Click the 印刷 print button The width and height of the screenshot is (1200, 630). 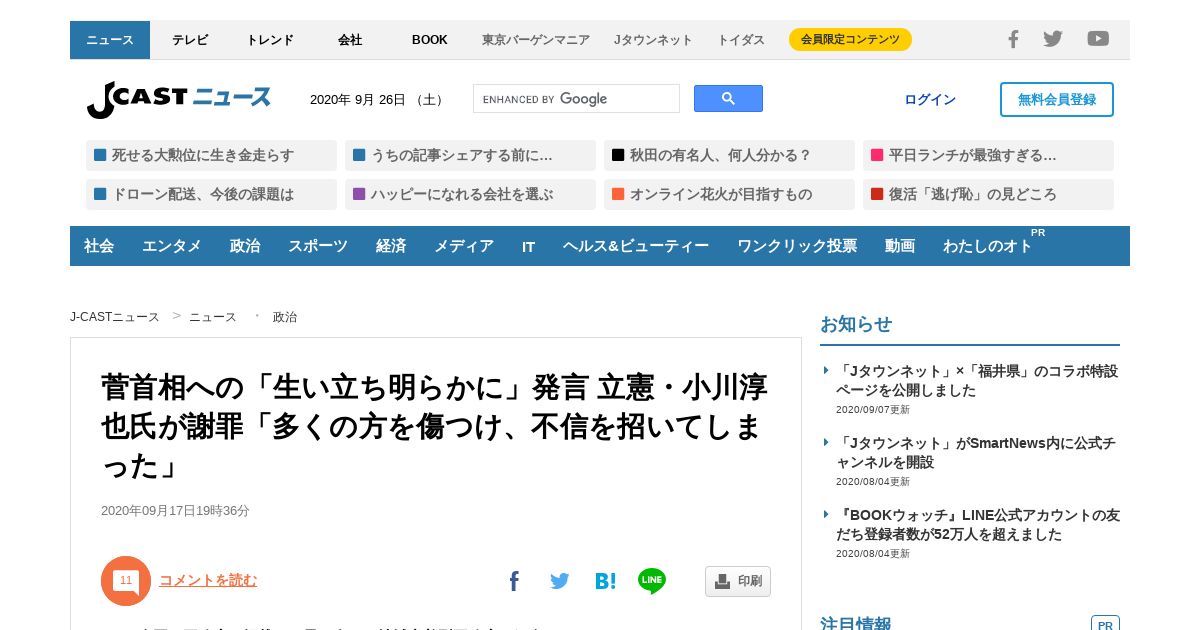point(738,581)
